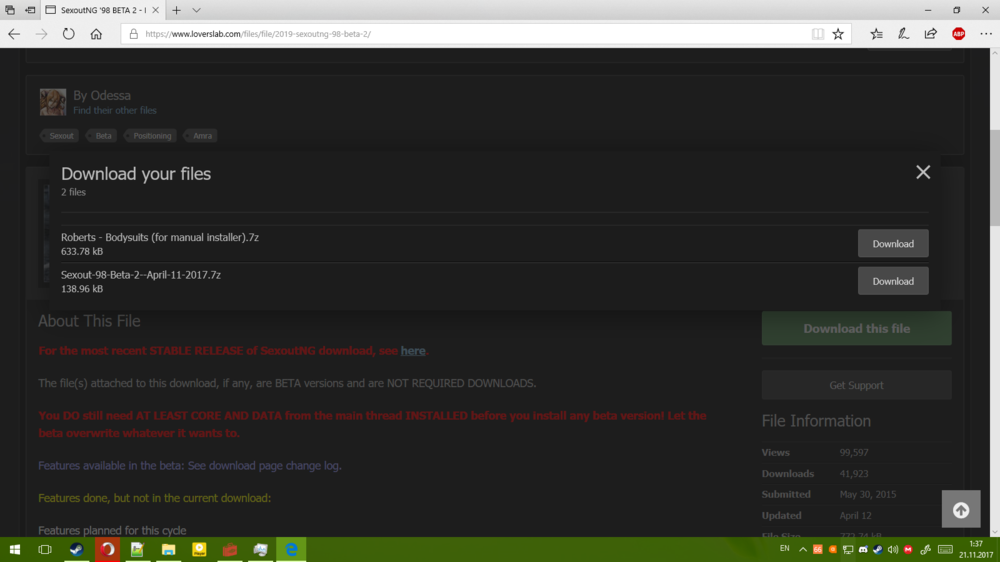Image resolution: width=1000 pixels, height=562 pixels.
Task: Click the page vertical scrollbar thumb
Action: [x=994, y=177]
